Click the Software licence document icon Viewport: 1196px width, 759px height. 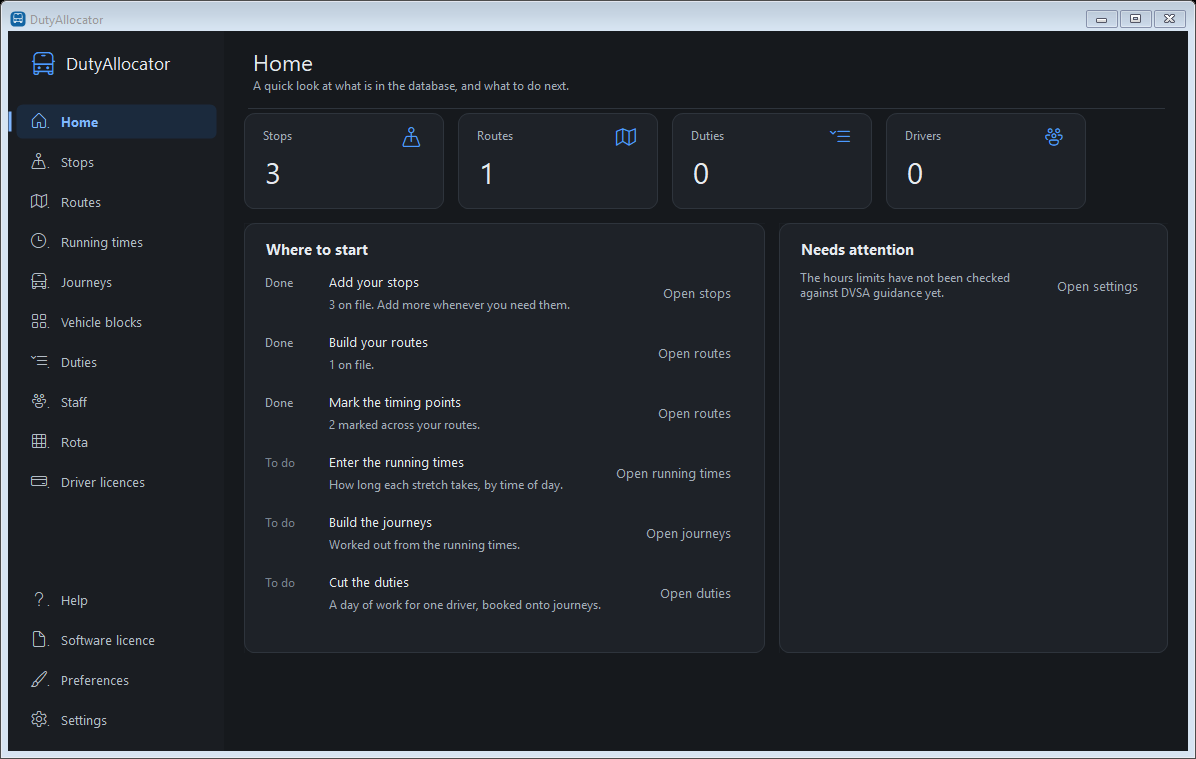40,639
